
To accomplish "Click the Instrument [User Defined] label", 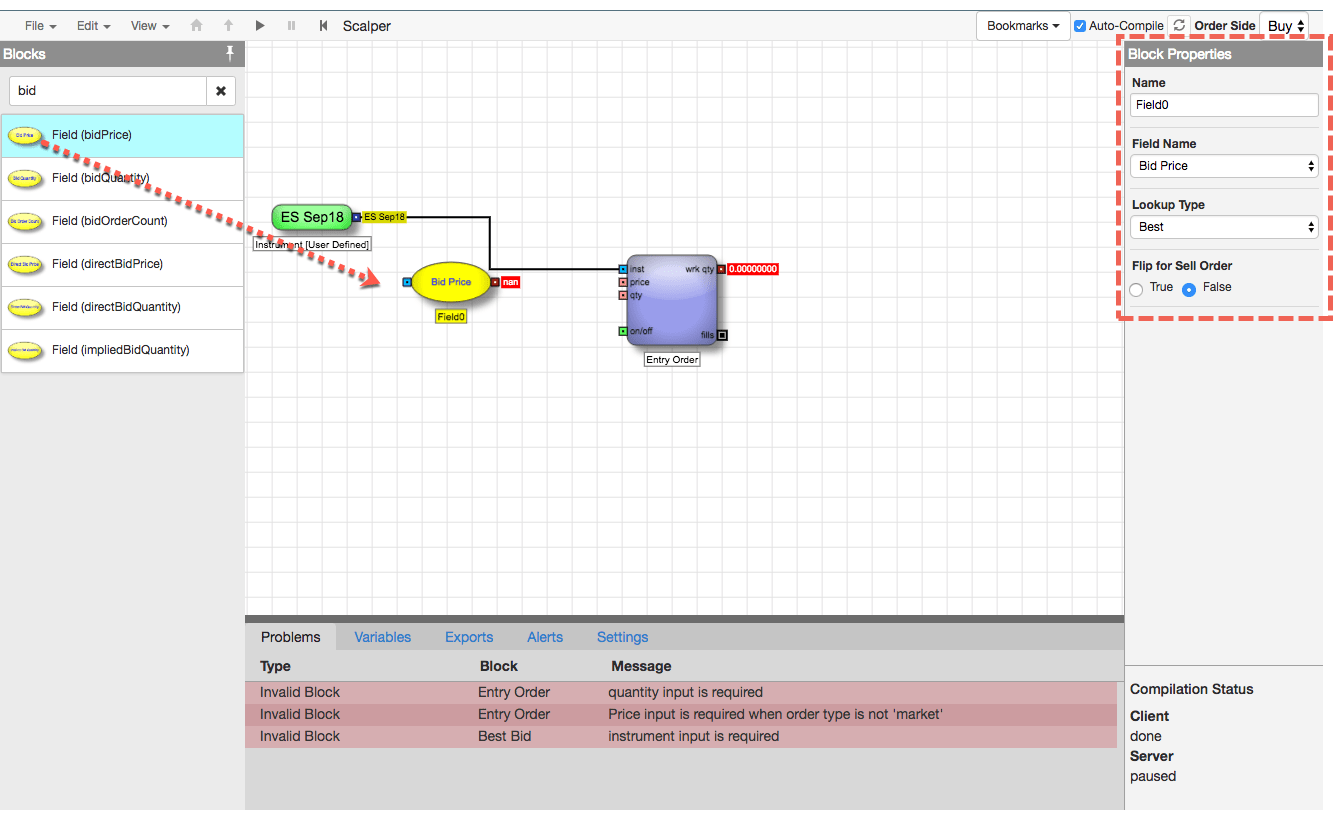I will point(312,244).
